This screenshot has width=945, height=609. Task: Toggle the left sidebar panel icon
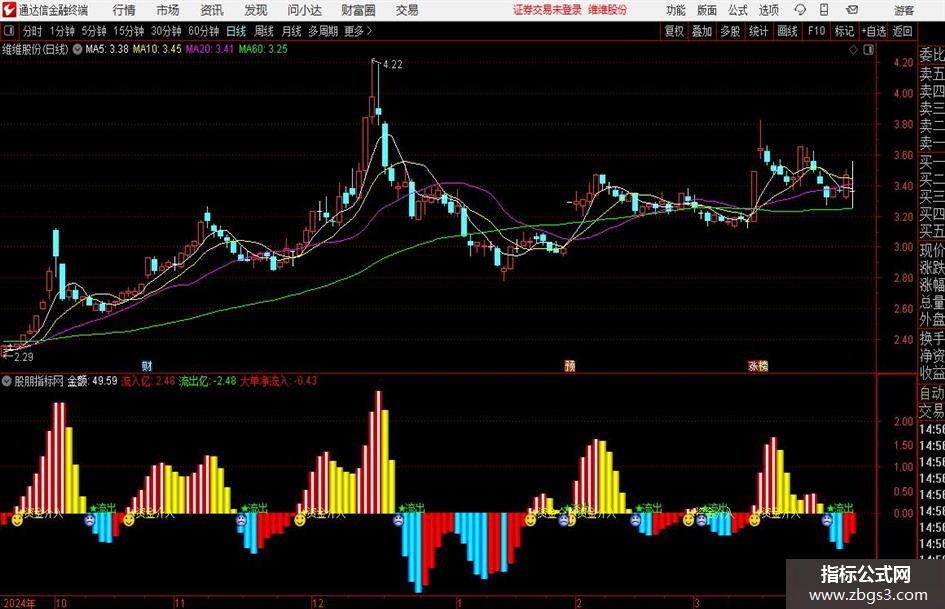click(9, 30)
